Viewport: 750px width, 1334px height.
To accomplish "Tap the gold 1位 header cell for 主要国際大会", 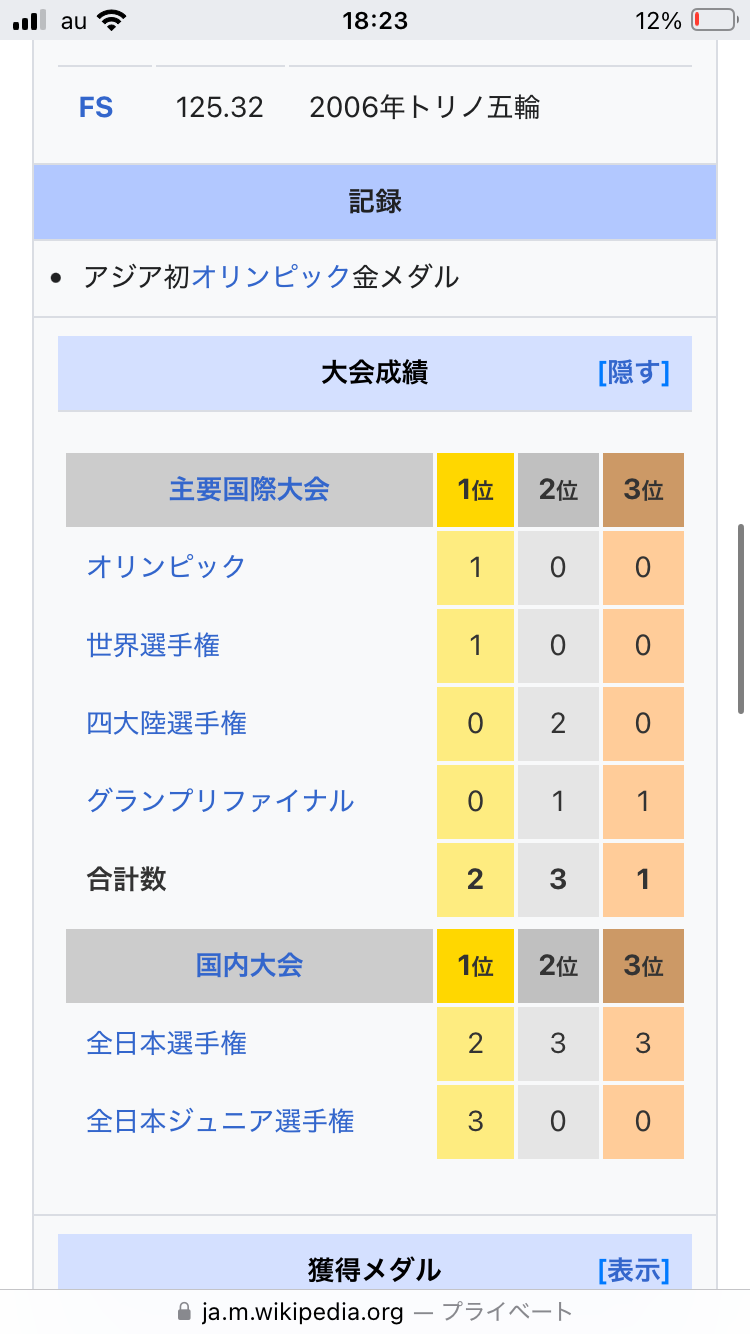I will [x=475, y=490].
